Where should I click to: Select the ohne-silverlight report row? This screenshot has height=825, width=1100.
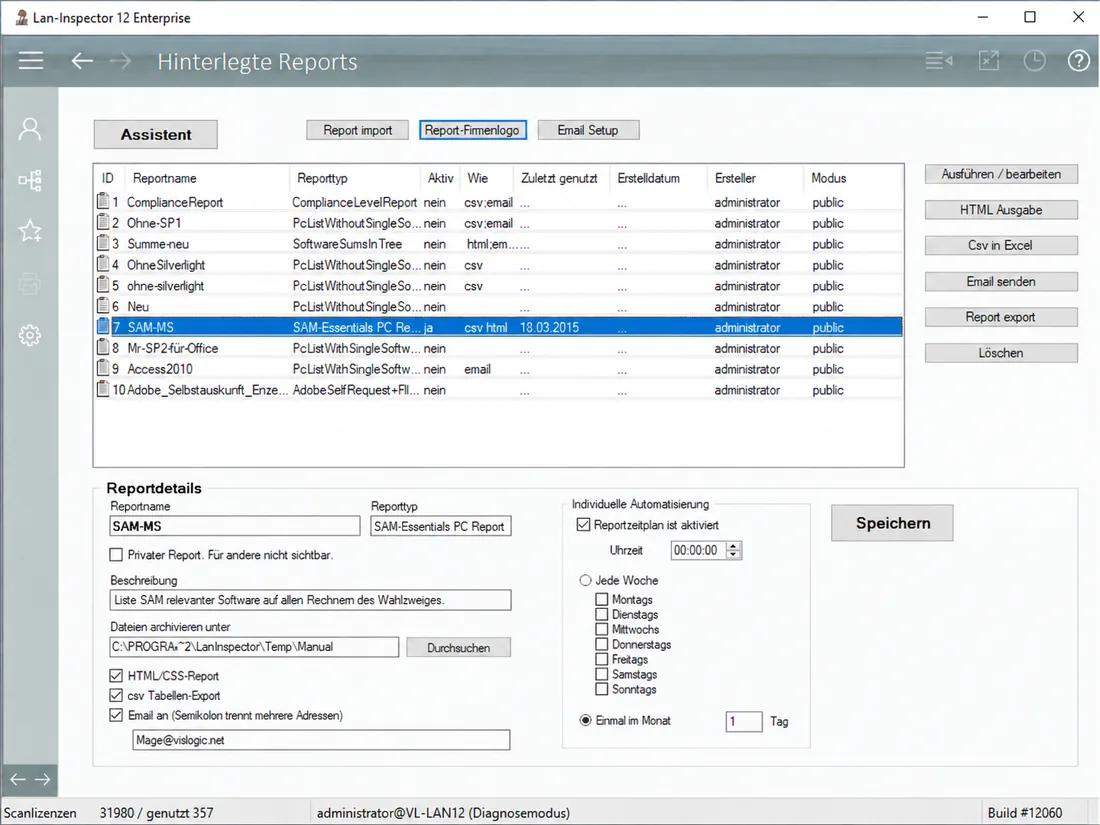(498, 286)
